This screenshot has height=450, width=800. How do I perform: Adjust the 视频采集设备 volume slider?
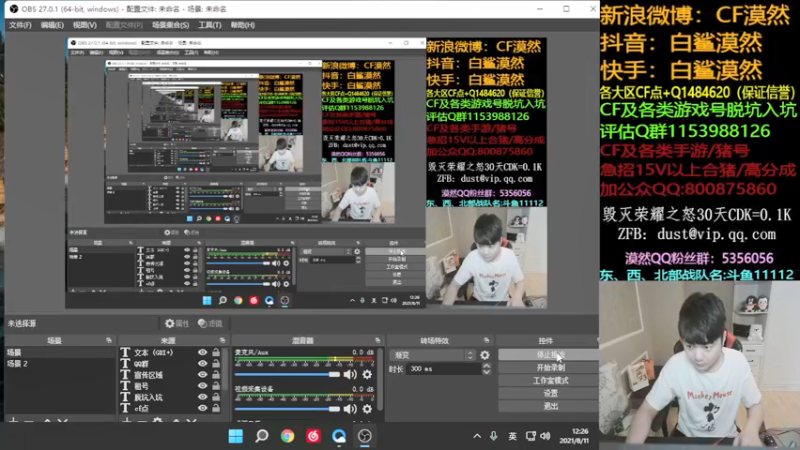click(287, 409)
